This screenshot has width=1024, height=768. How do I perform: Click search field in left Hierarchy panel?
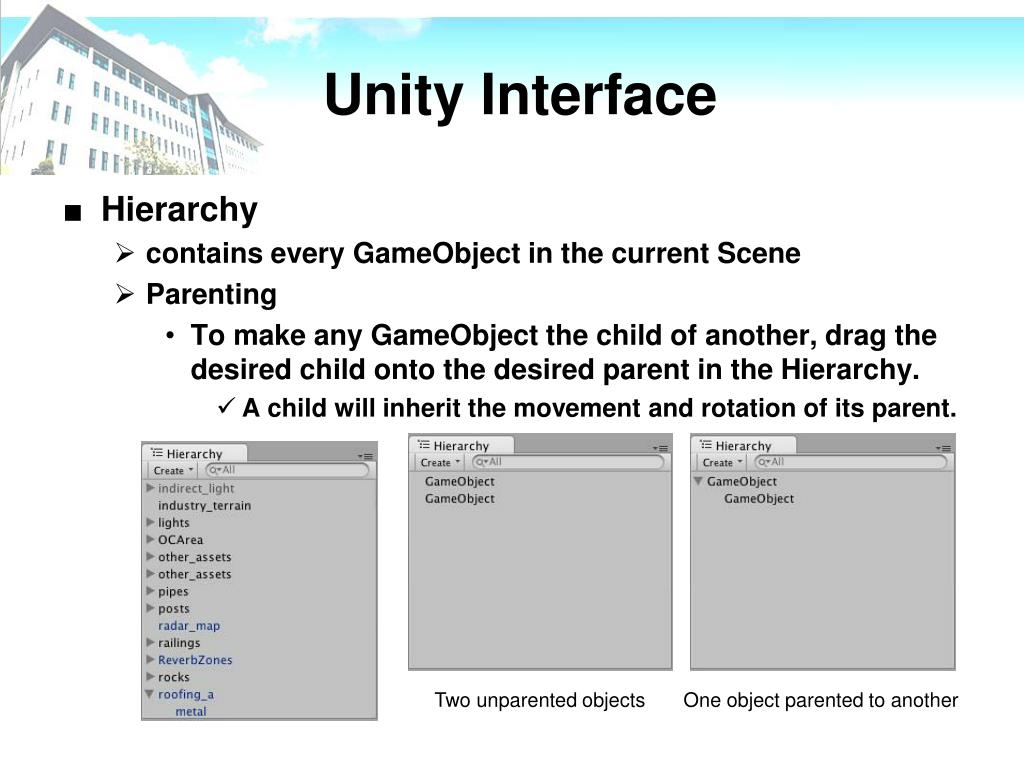tap(287, 470)
